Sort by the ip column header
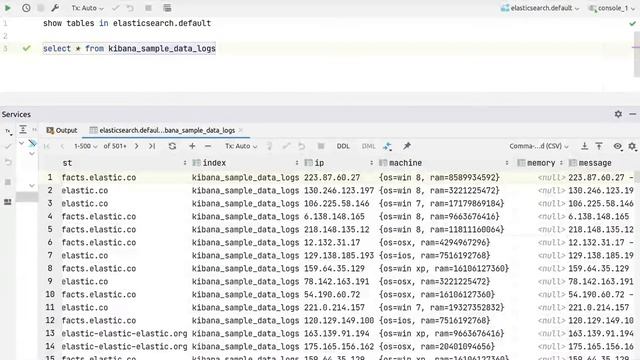 coord(339,163)
